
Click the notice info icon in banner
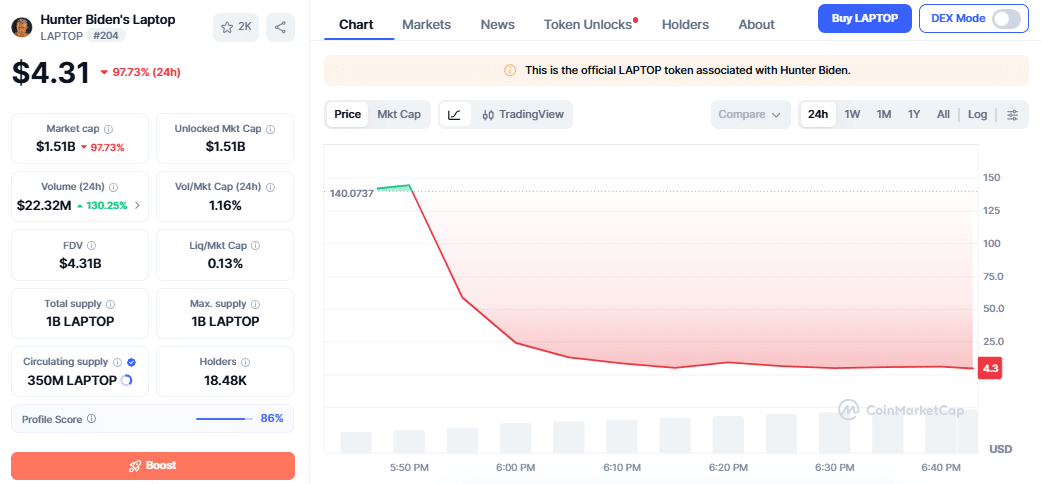coord(510,70)
